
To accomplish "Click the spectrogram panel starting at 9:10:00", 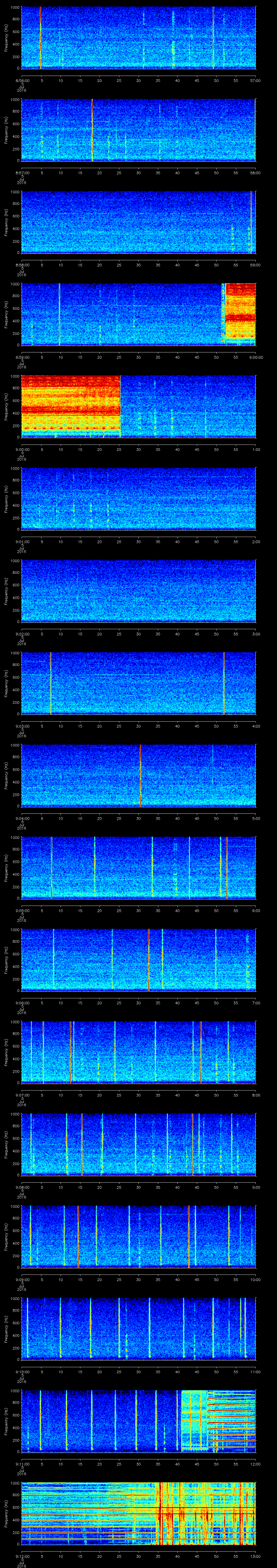I will 138,1329.
